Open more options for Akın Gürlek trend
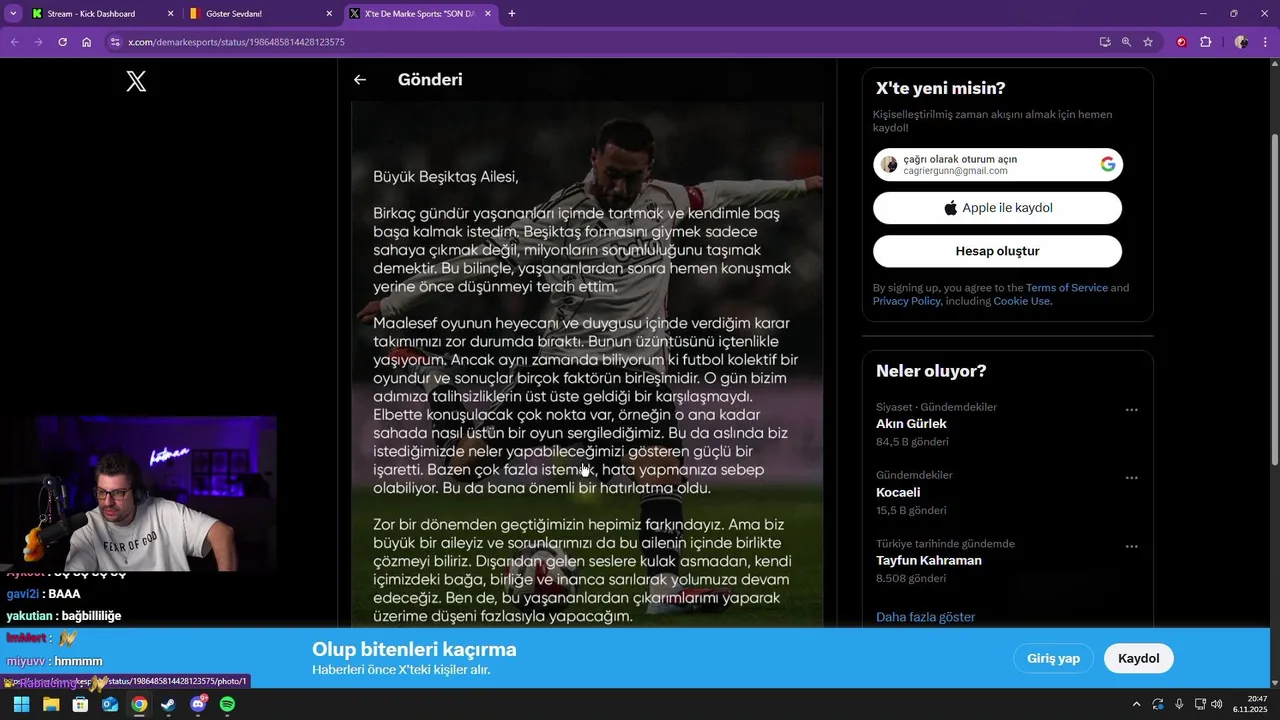This screenshot has height=720, width=1280. (1131, 410)
